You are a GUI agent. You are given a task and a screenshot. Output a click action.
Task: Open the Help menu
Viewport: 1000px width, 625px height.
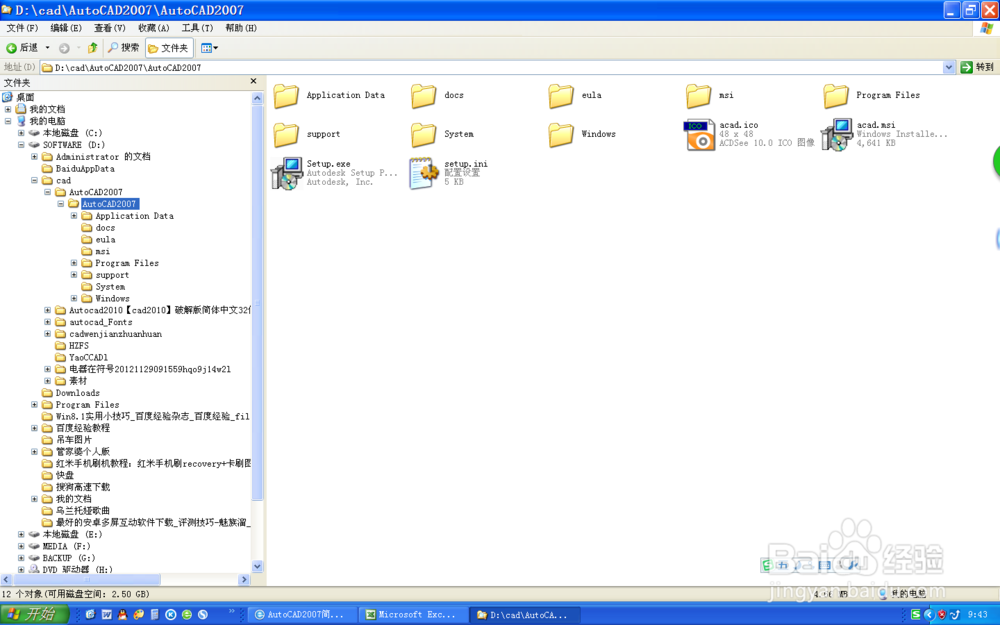tap(241, 28)
